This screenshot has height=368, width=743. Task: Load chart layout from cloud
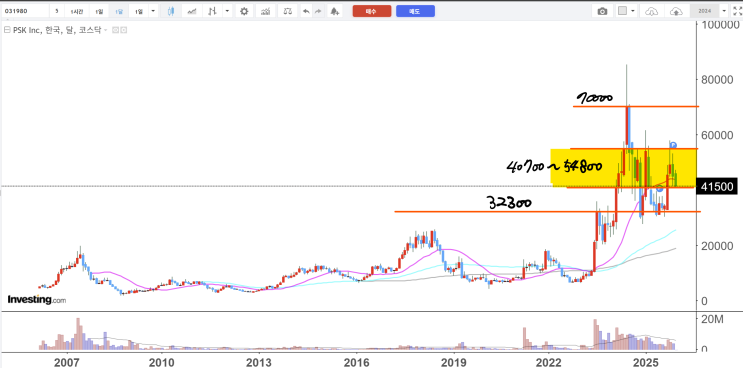click(x=652, y=11)
